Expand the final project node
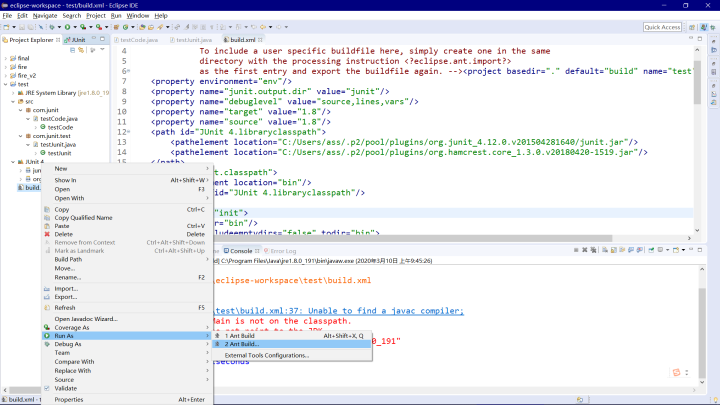The height and width of the screenshot is (405, 720). pyautogui.click(x=6, y=58)
